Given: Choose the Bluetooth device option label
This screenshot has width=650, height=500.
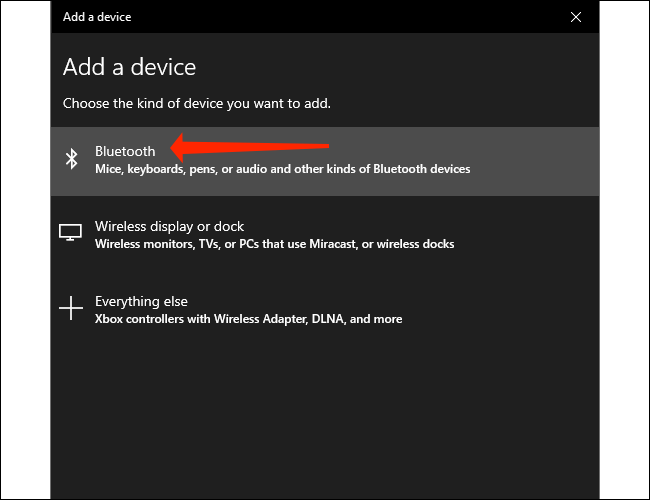Looking at the screenshot, I should 125,151.
